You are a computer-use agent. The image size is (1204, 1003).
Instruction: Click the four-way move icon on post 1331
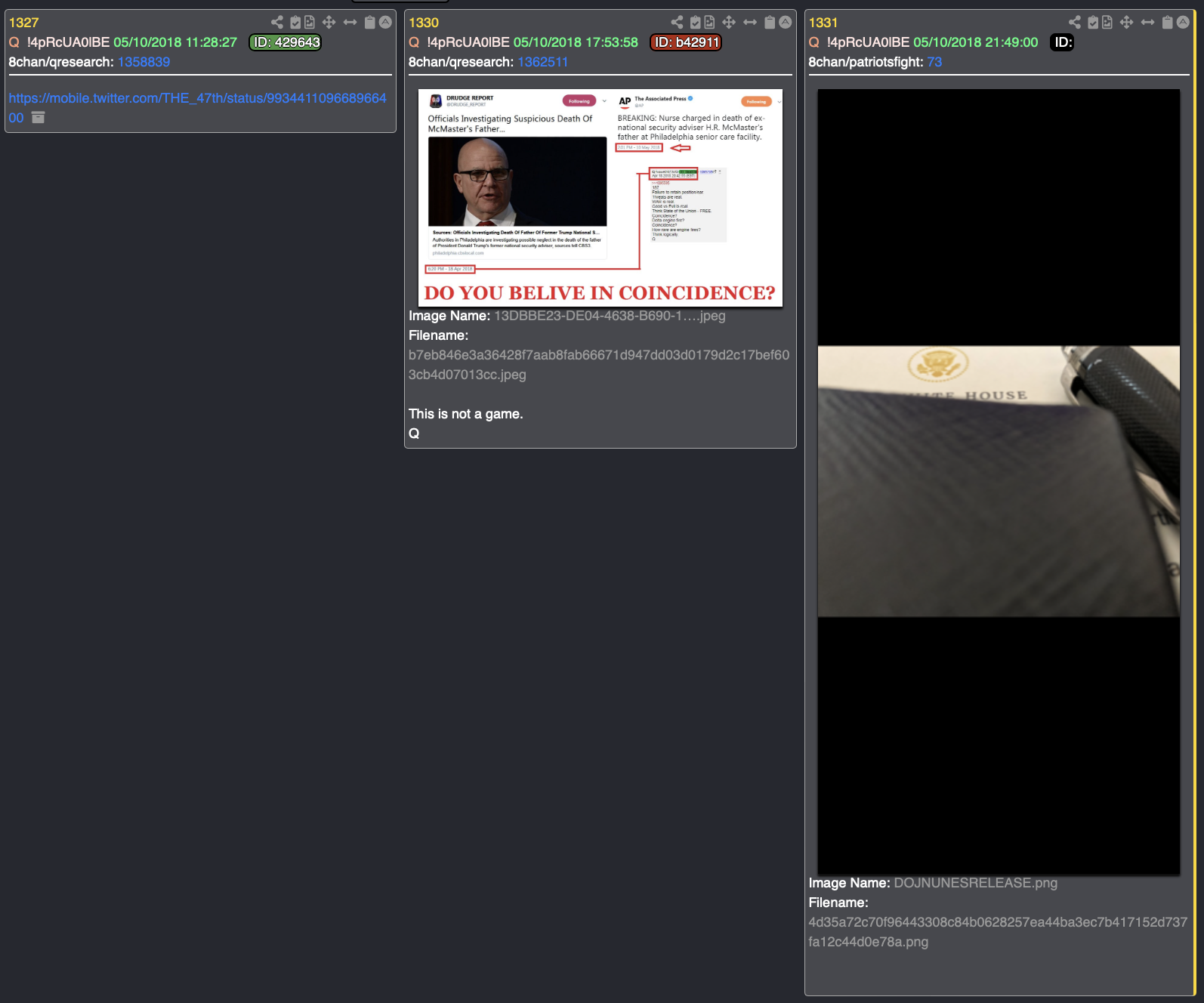tap(1127, 23)
